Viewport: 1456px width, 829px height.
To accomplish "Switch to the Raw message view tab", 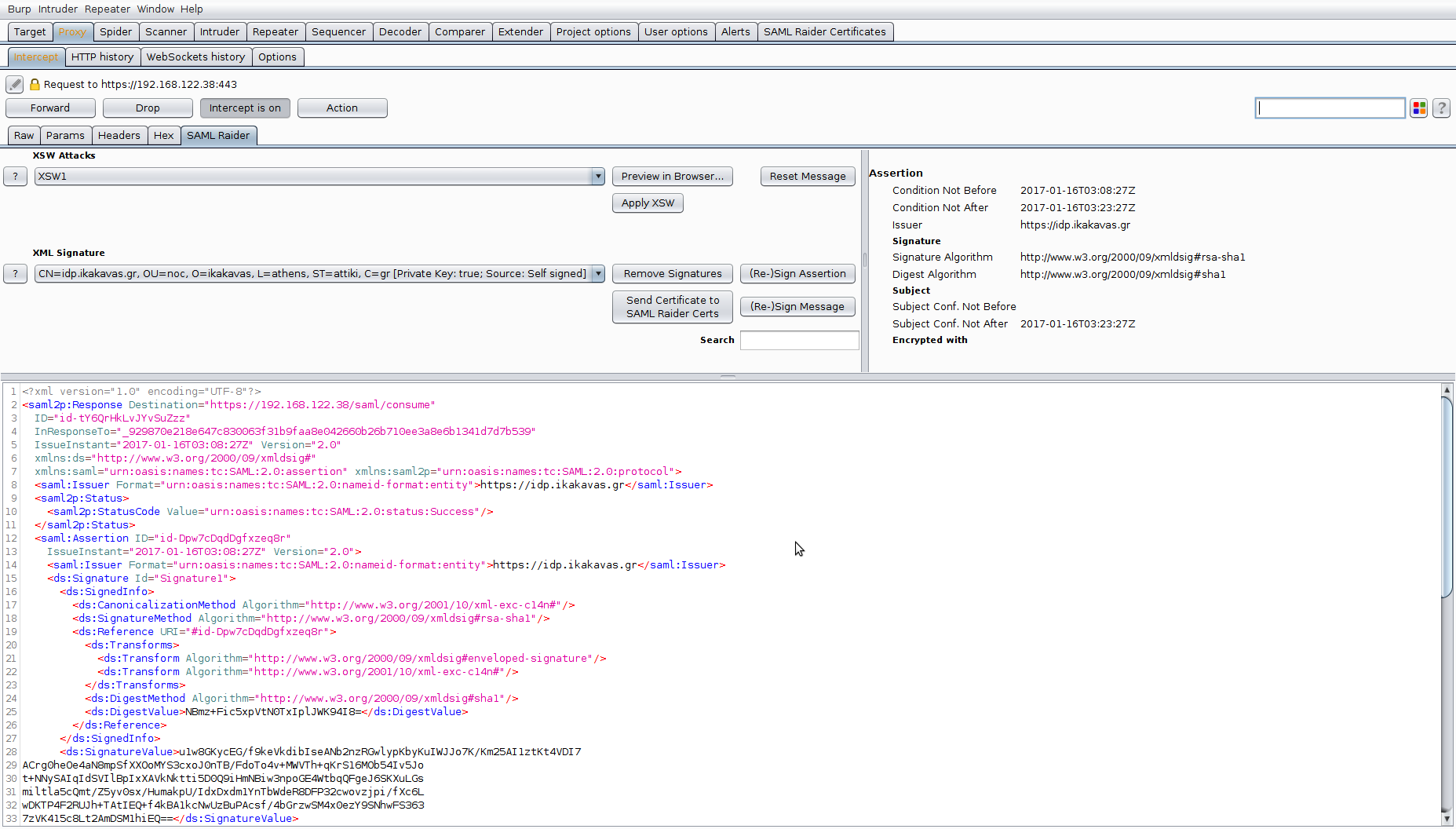I will (x=24, y=136).
